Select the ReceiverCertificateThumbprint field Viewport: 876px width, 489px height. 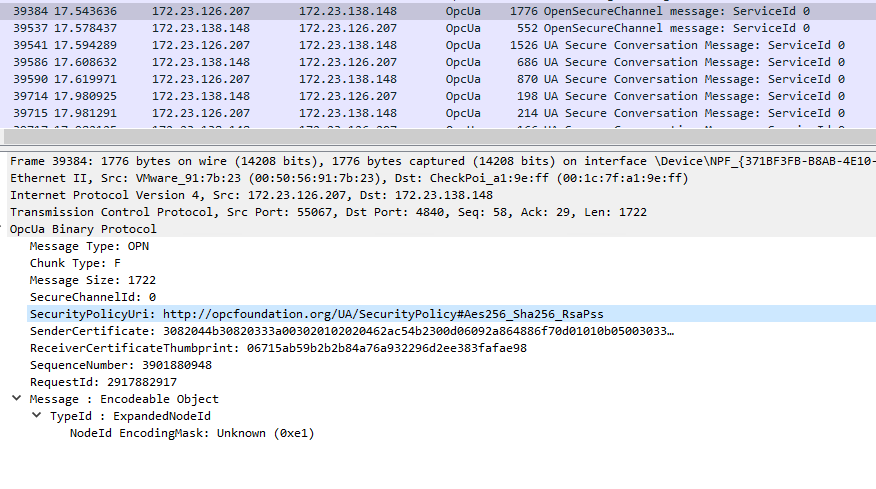278,348
